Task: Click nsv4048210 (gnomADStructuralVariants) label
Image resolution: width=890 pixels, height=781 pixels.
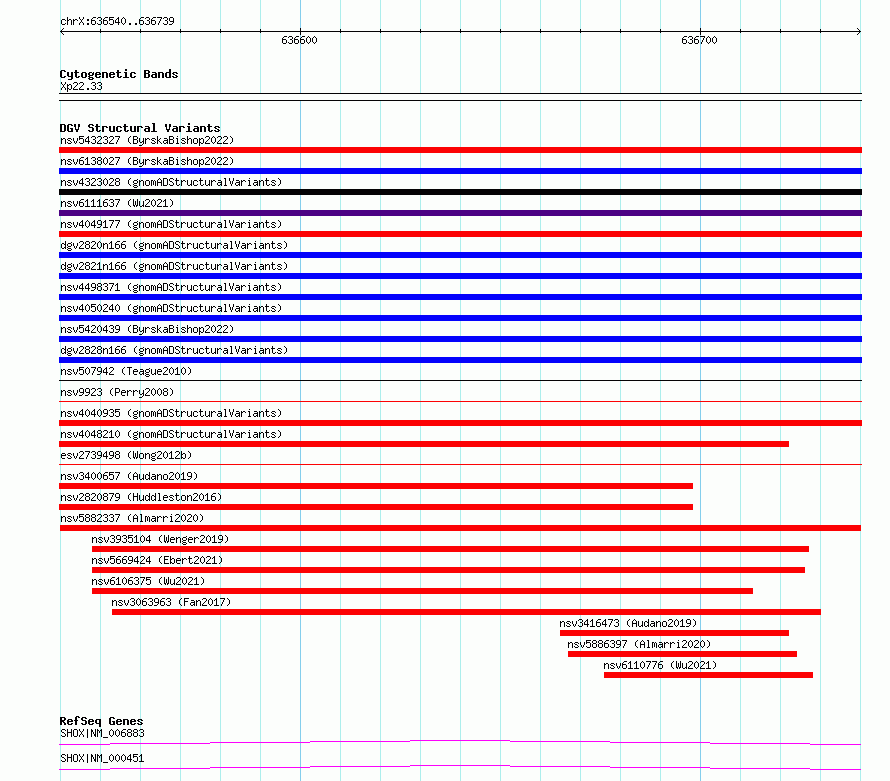Action: (x=171, y=434)
